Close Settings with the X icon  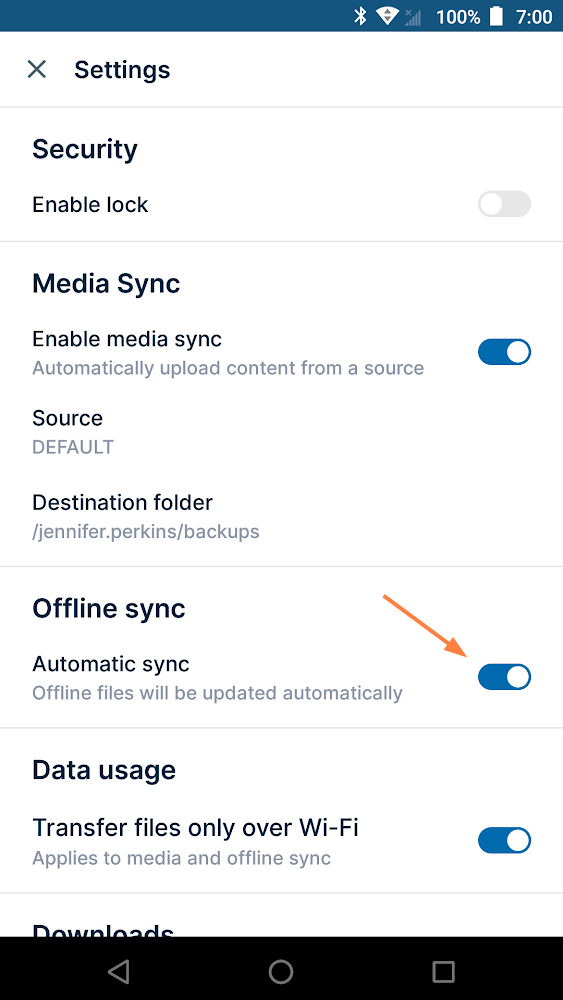pyautogui.click(x=37, y=70)
